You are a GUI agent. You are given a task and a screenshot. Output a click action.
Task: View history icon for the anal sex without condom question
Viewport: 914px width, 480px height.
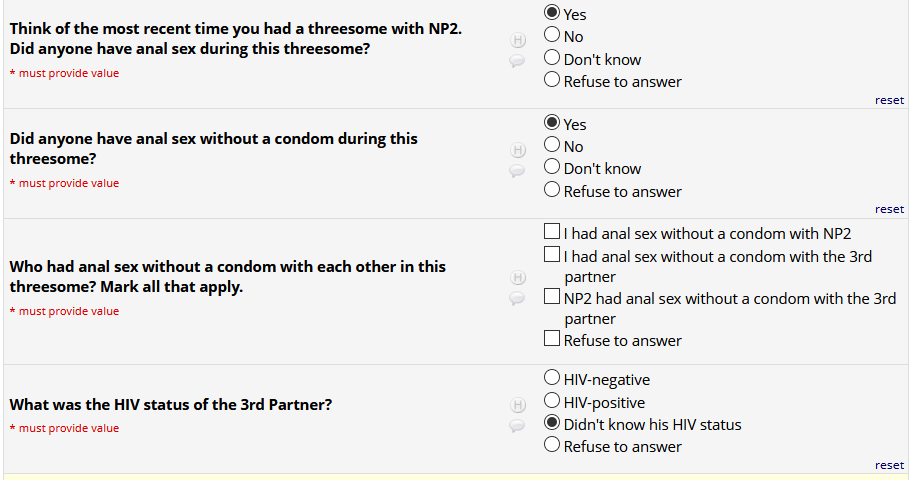tap(518, 150)
